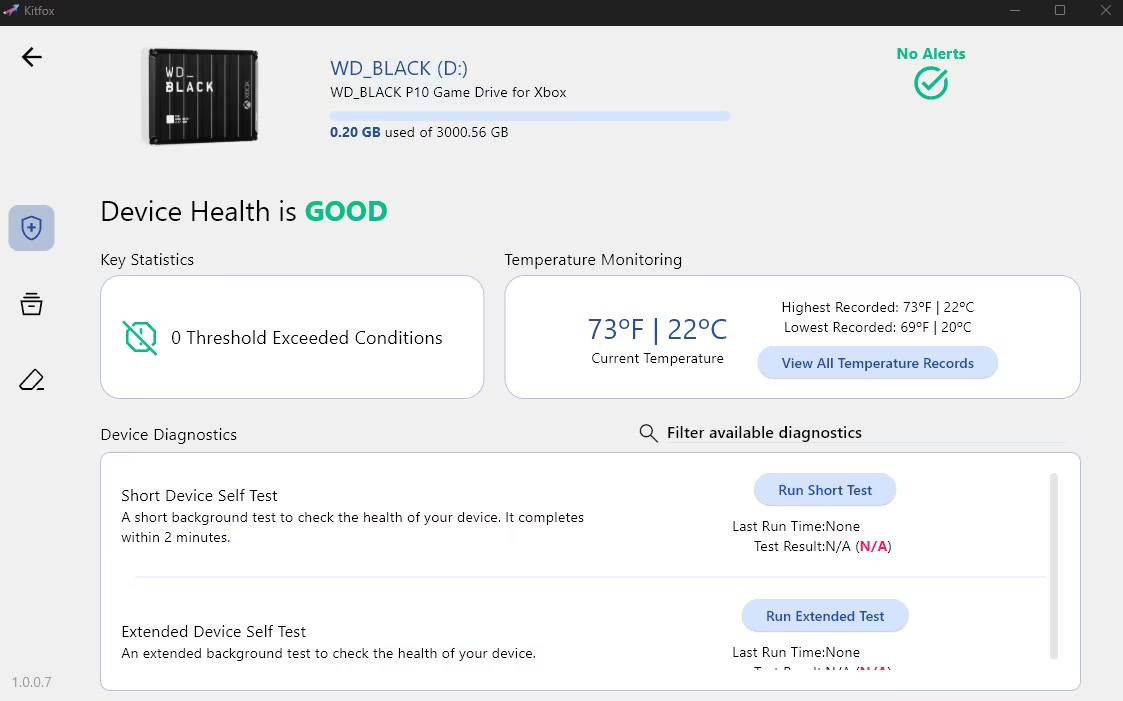Click the current temperature reading

point(657,329)
